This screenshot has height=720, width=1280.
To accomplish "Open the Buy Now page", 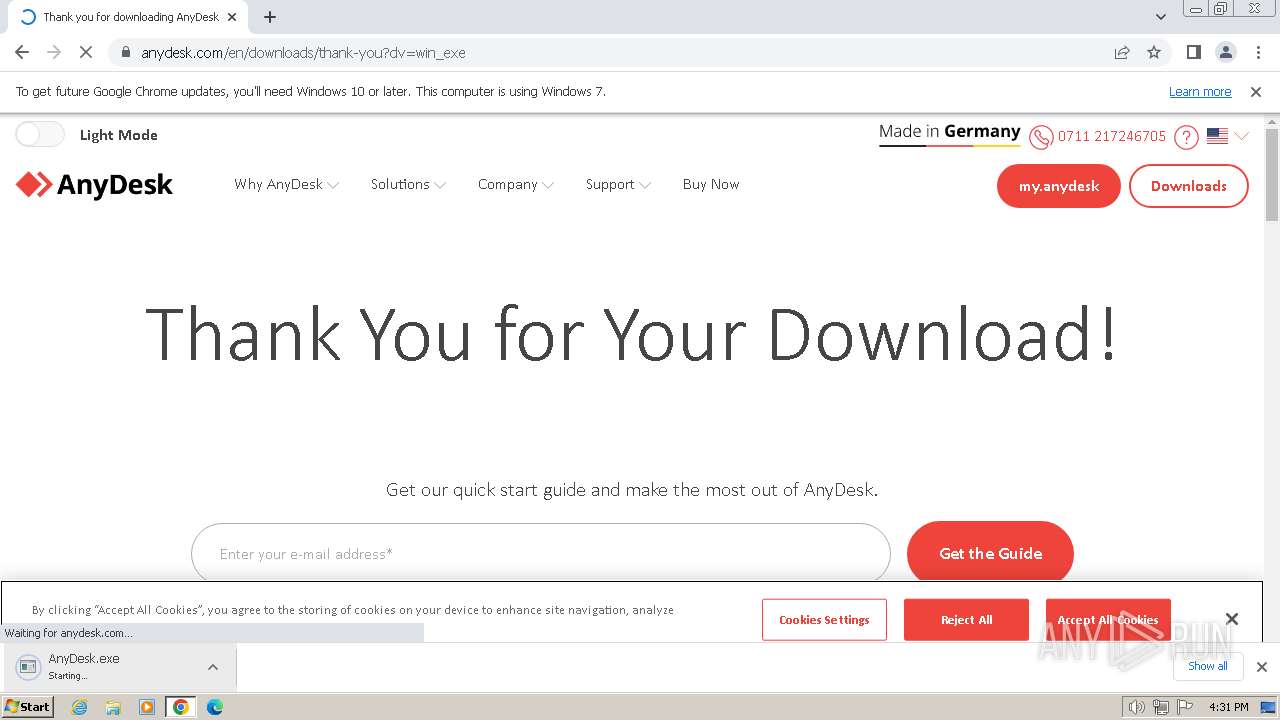I will tap(711, 184).
